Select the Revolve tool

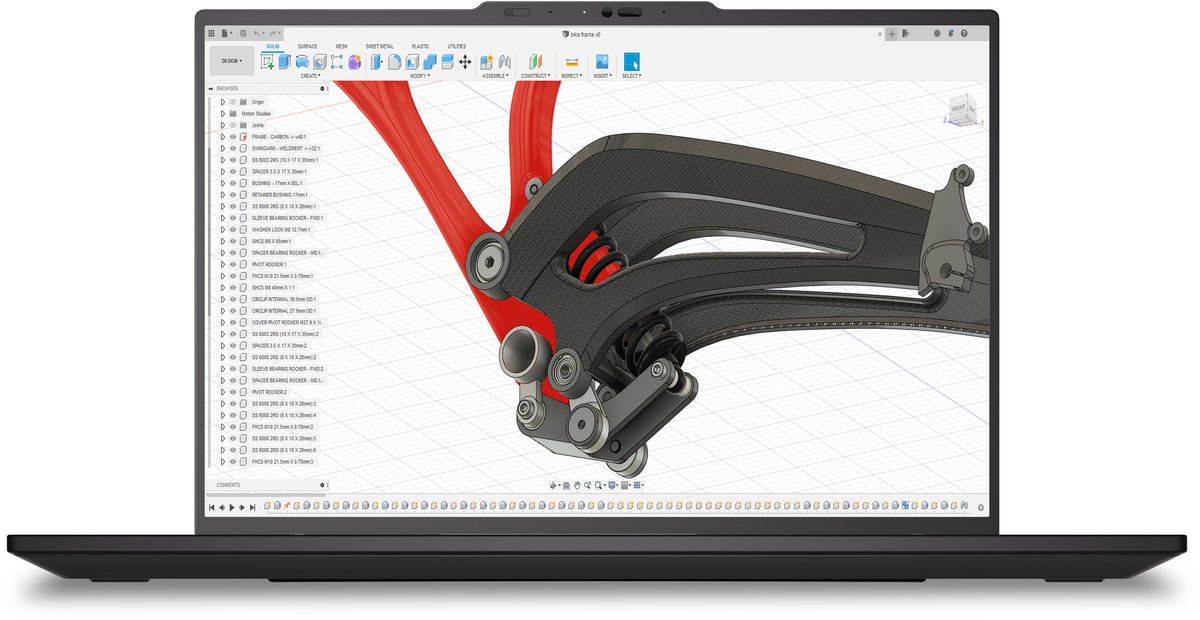point(301,61)
